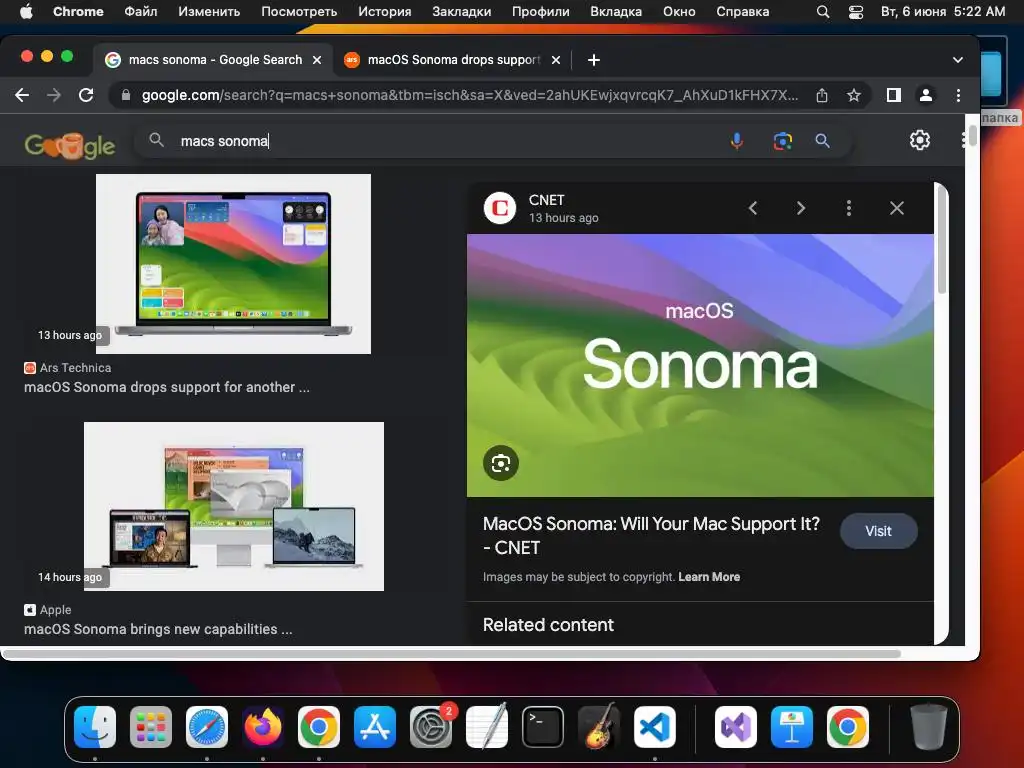Open Visual Studio from the Dock
Viewport: 1024px width, 768px height.
coord(736,727)
